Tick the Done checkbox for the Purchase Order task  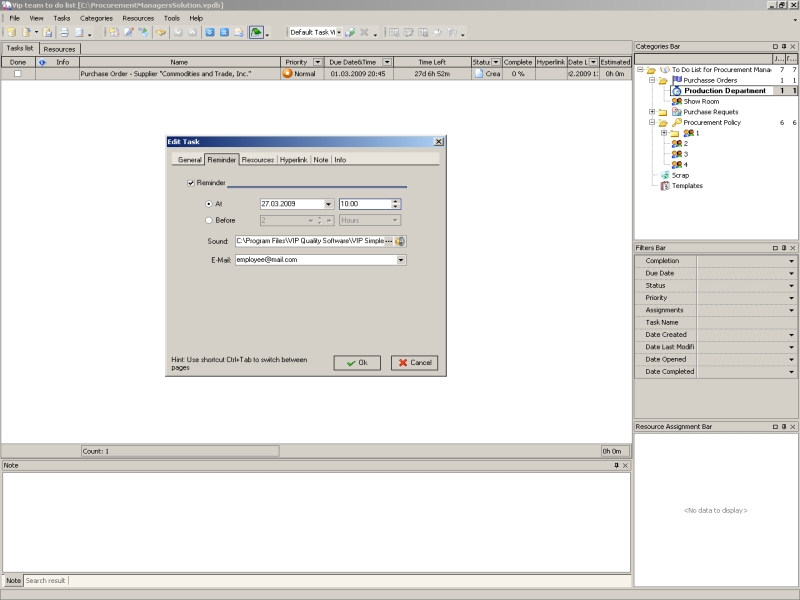(x=17, y=74)
